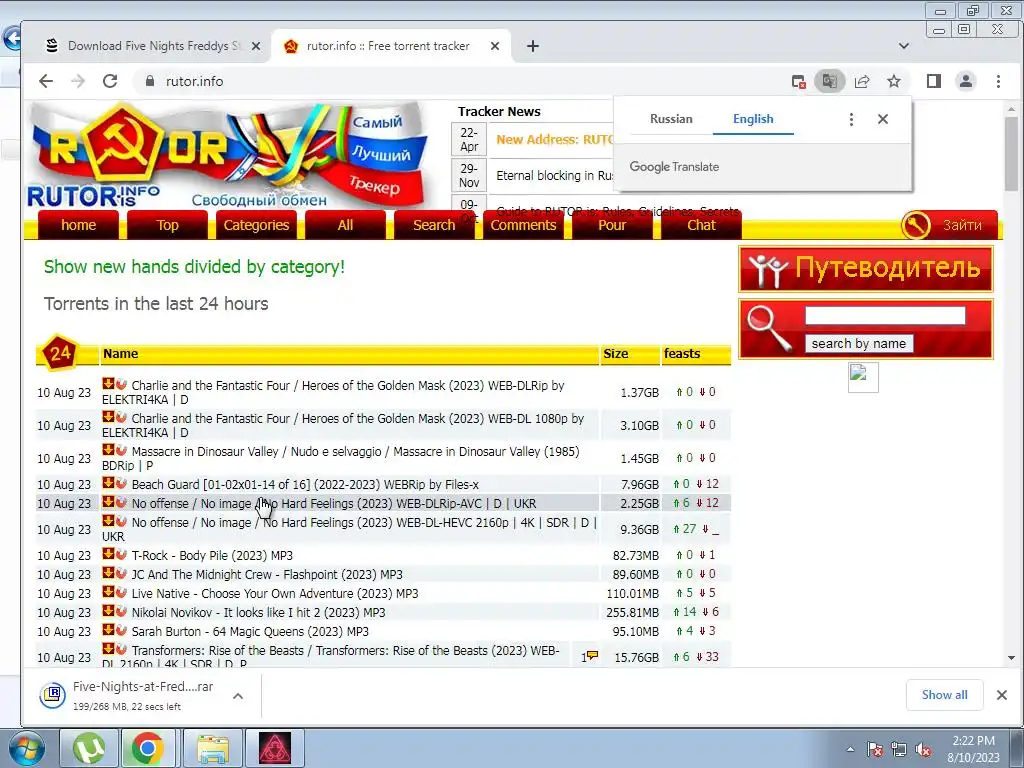Open the All menu item

pos(345,225)
